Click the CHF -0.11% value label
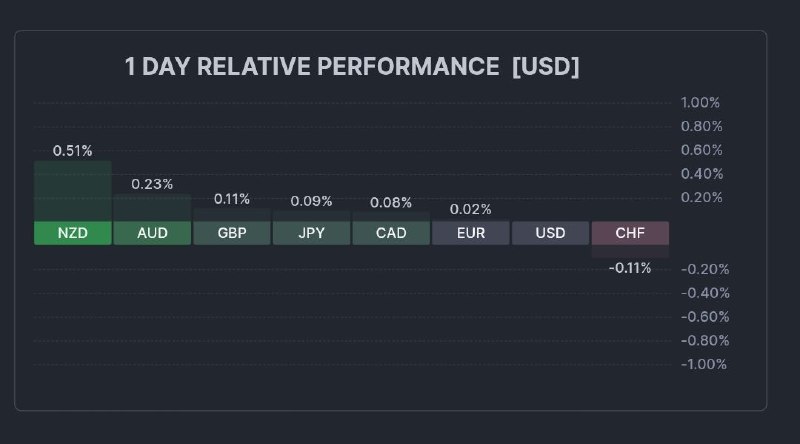This screenshot has height=444, width=800. pyautogui.click(x=630, y=268)
